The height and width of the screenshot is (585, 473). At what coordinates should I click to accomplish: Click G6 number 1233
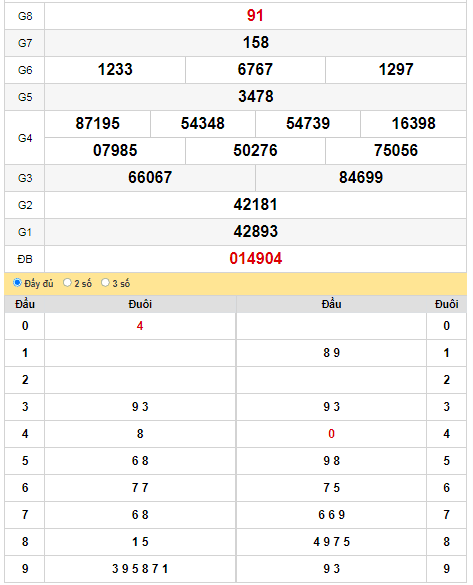pos(115,69)
